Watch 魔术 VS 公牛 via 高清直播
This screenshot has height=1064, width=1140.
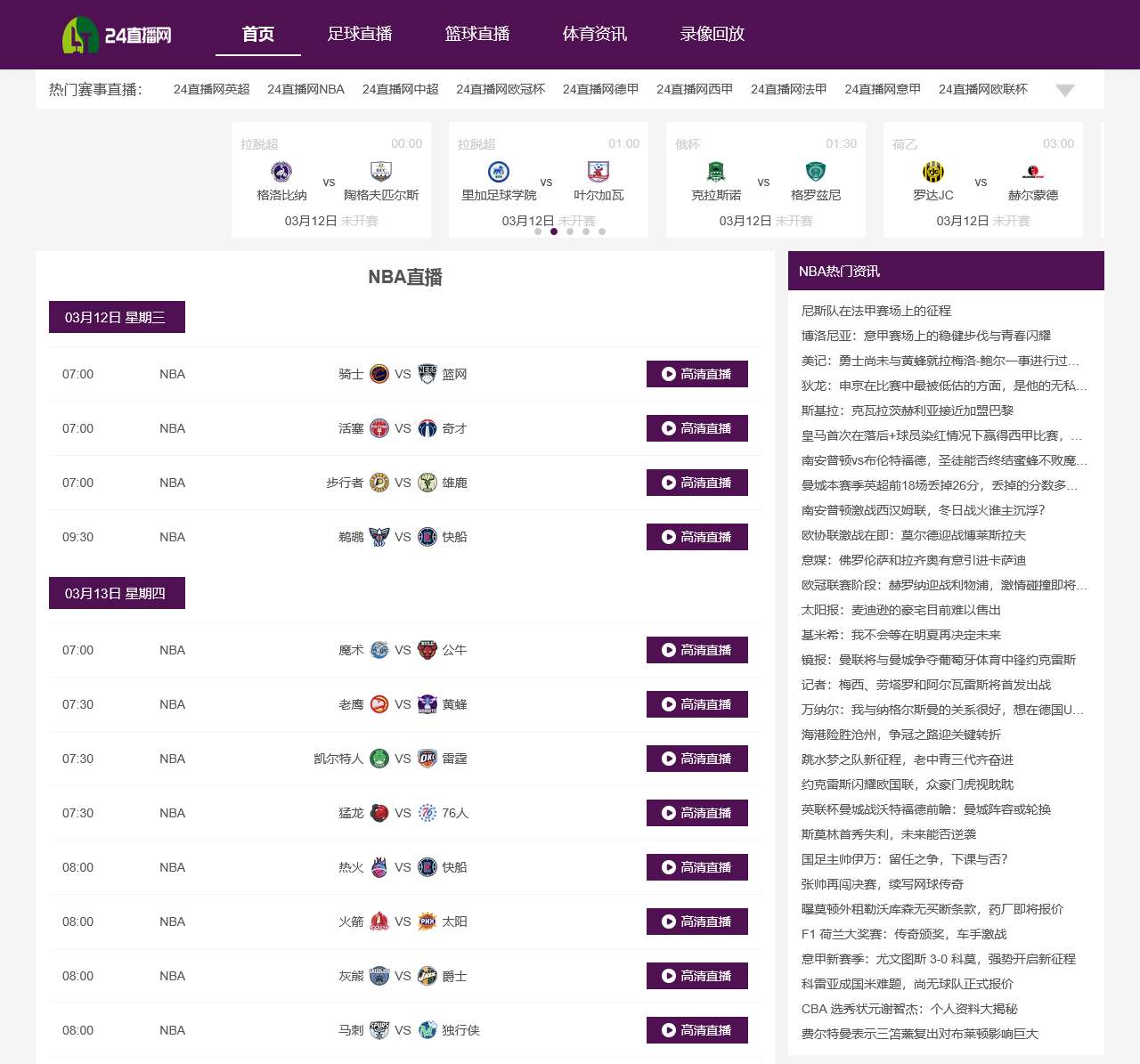point(697,650)
